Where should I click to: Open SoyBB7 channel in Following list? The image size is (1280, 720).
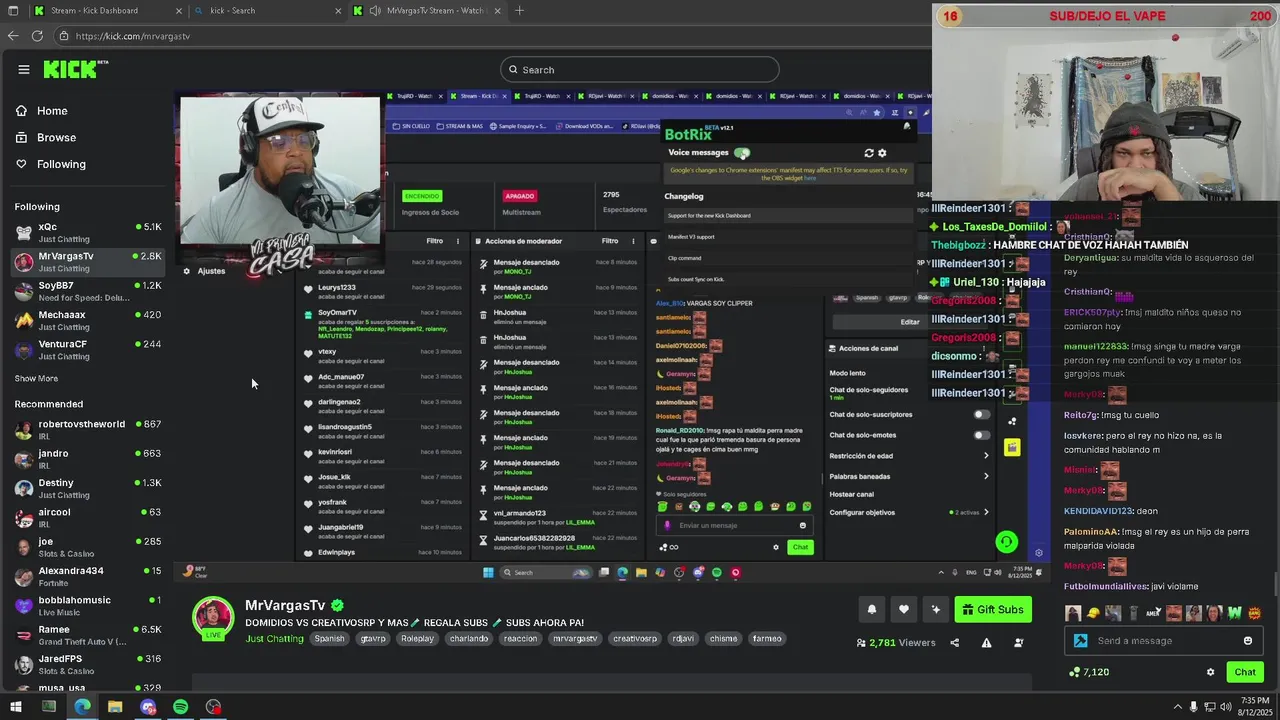pyautogui.click(x=88, y=291)
